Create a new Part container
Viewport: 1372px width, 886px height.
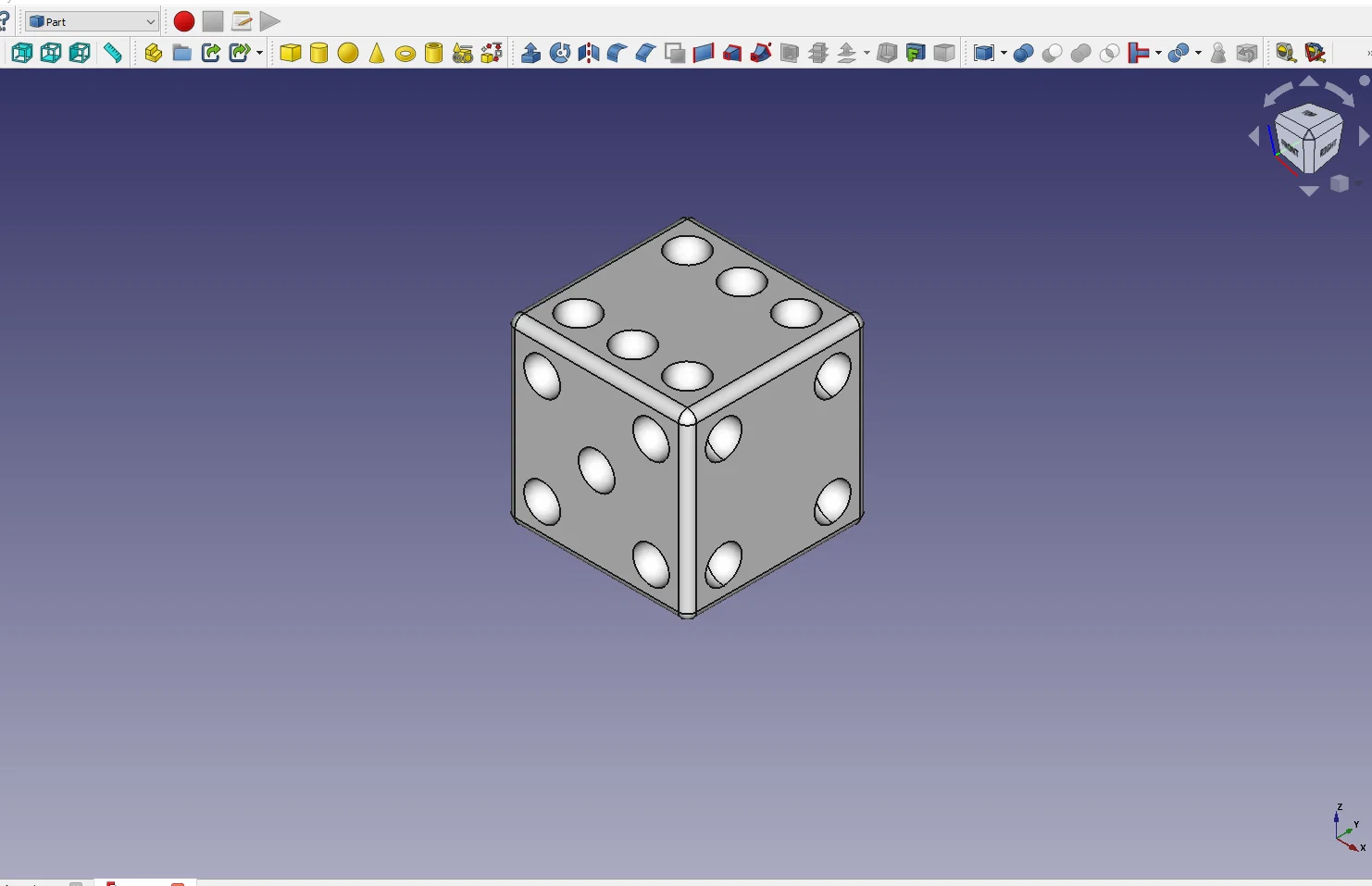tap(153, 53)
